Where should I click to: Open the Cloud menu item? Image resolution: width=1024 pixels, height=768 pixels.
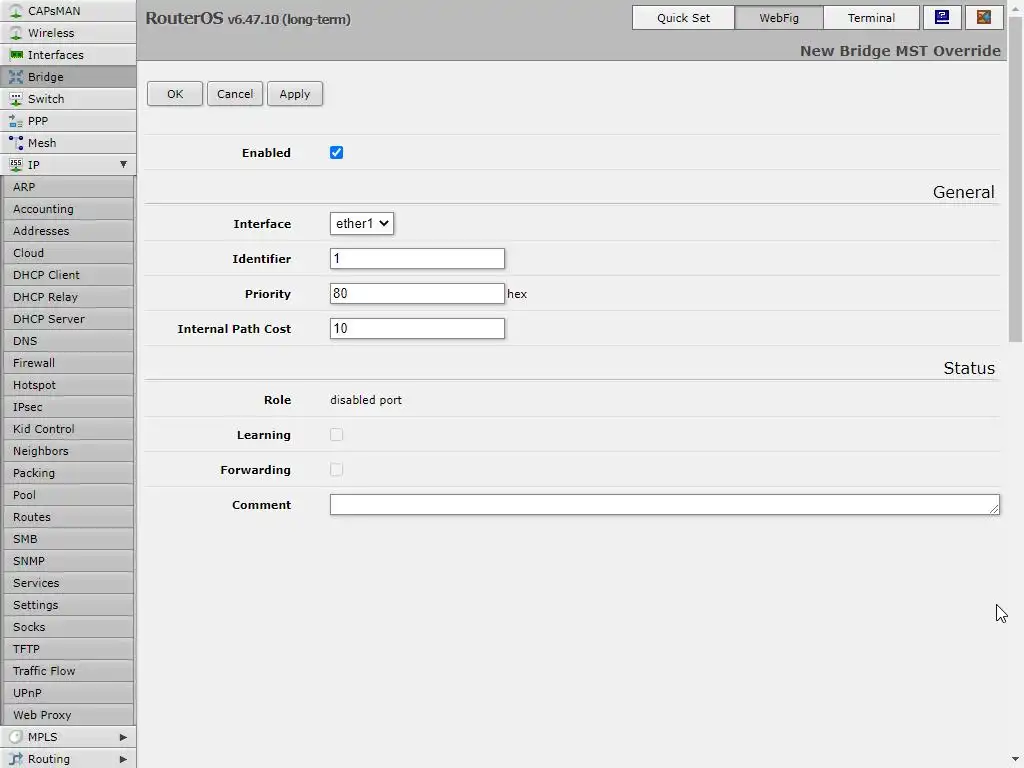(69, 253)
